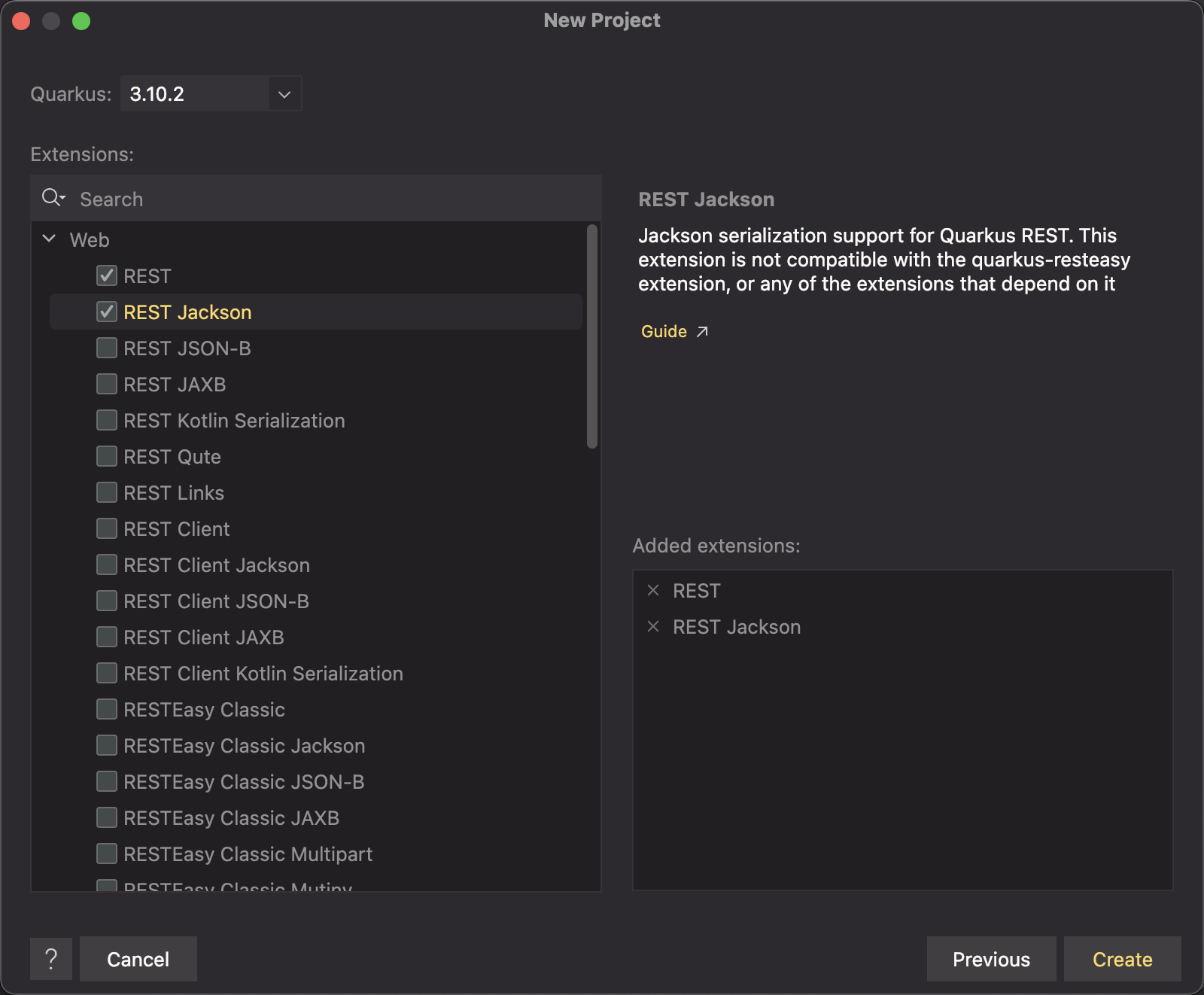Tick the REST Client checkbox
Image resolution: width=1204 pixels, height=995 pixels.
click(x=107, y=529)
